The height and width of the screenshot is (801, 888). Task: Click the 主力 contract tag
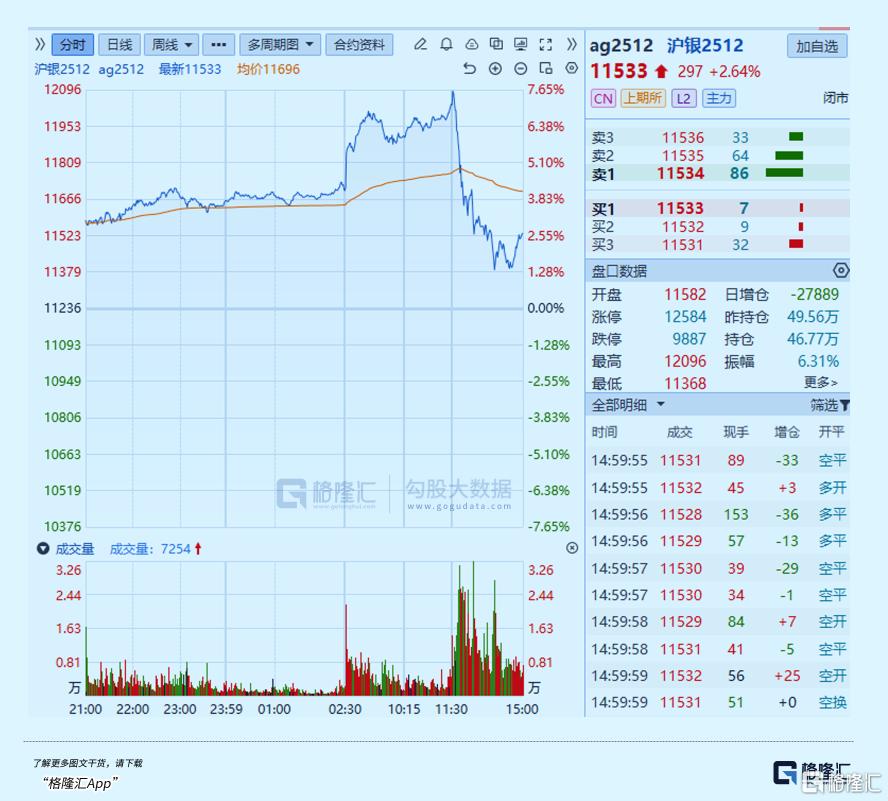719,98
